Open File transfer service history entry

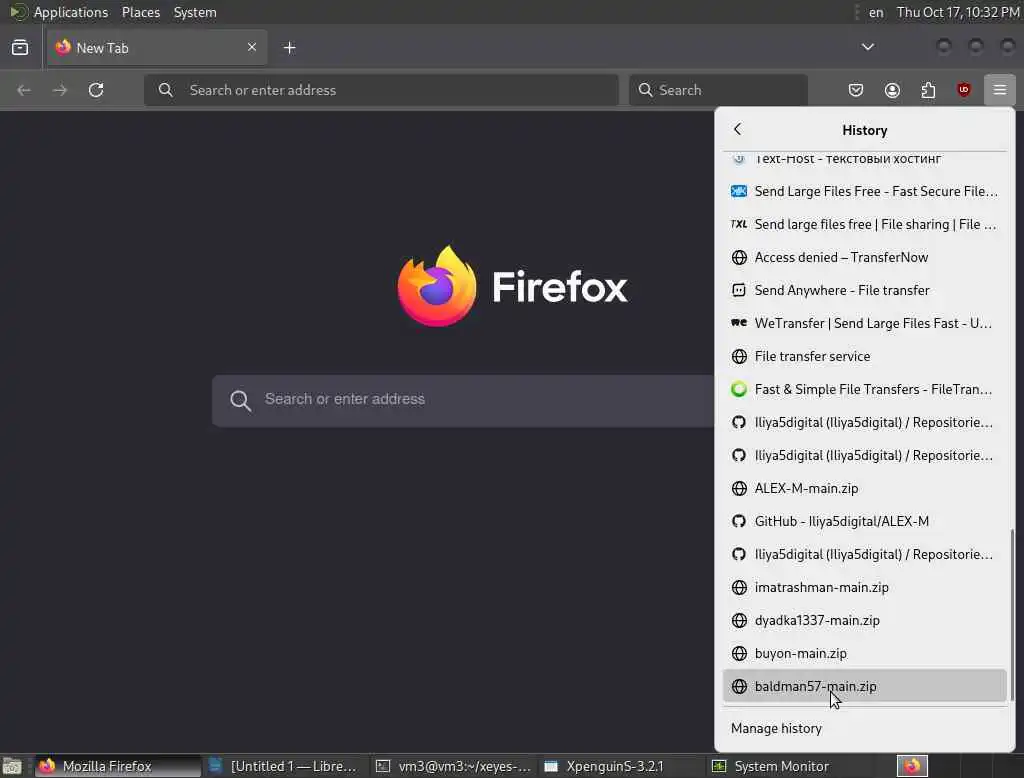tap(865, 356)
